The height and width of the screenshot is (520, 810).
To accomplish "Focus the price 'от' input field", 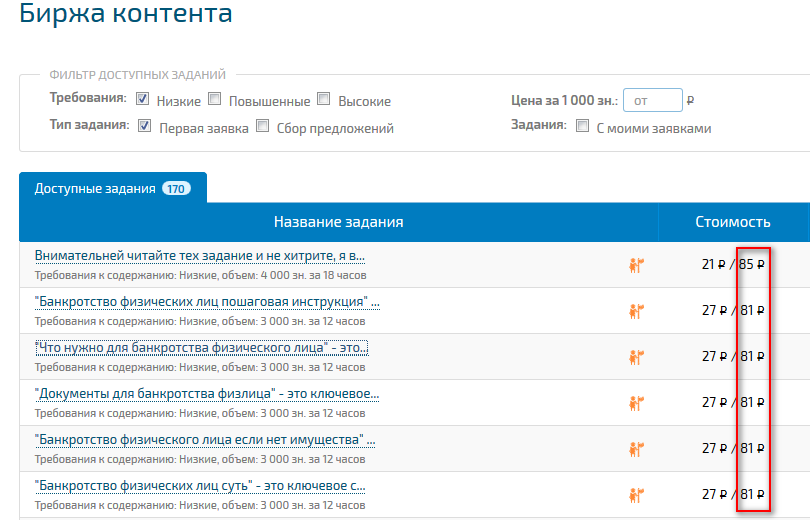I will click(x=653, y=100).
